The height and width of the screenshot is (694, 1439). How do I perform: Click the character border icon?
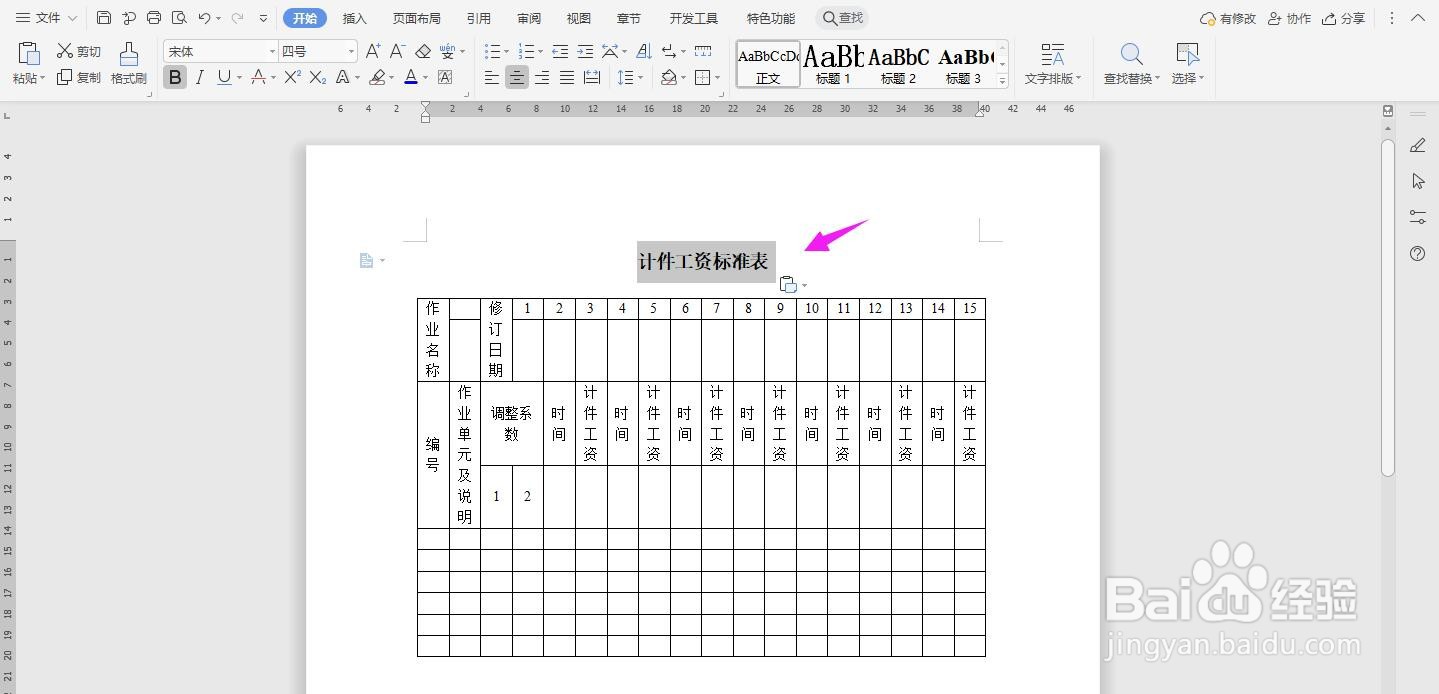(445, 77)
